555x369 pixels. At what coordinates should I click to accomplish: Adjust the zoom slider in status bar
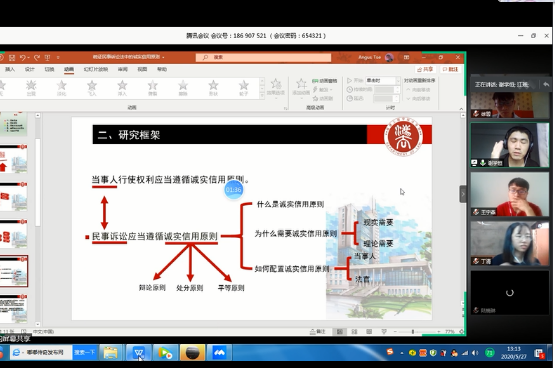click(413, 331)
